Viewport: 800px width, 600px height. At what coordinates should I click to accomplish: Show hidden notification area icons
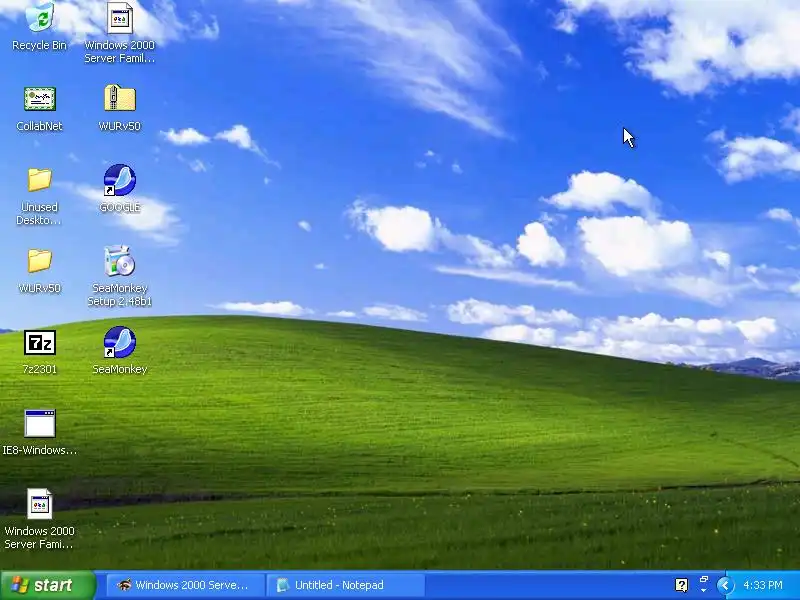[x=725, y=585]
